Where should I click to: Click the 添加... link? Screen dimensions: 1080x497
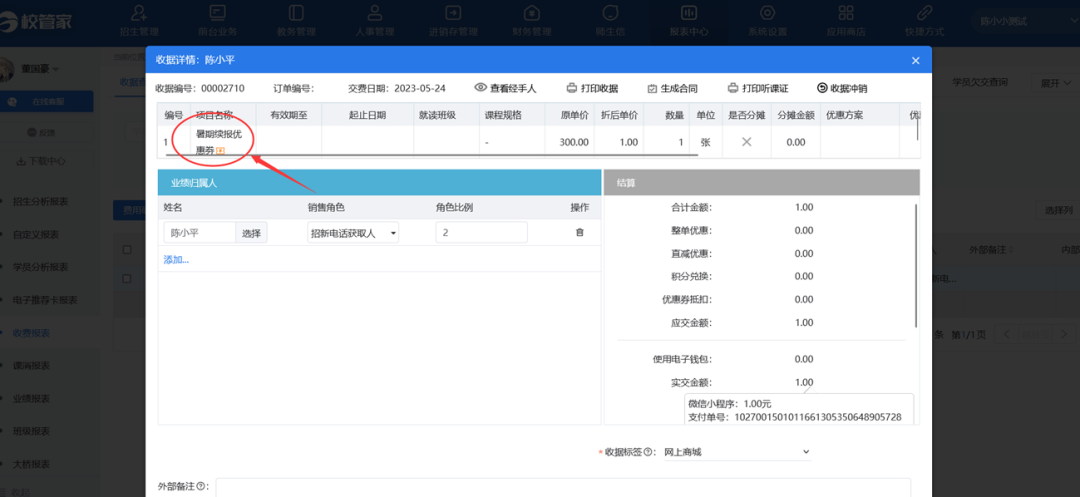[176, 259]
